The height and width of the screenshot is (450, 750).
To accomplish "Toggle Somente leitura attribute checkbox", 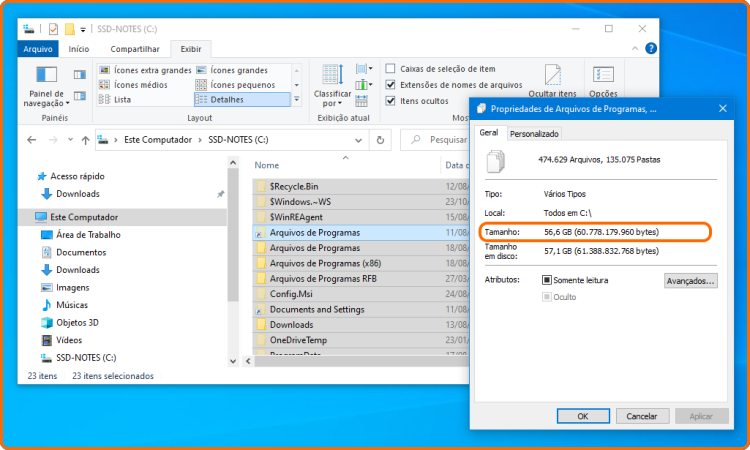I will 547,280.
